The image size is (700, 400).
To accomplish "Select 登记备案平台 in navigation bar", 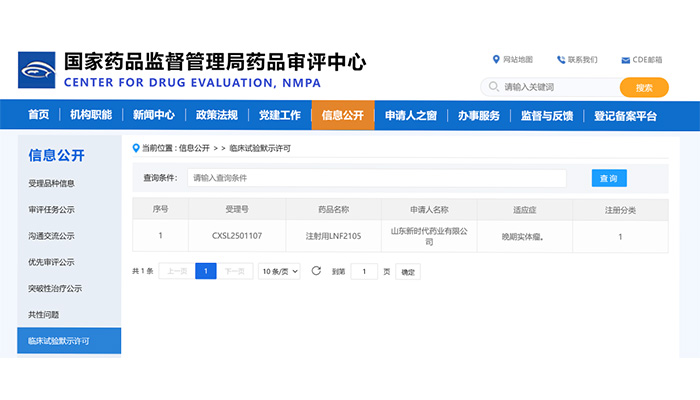I will (x=625, y=116).
